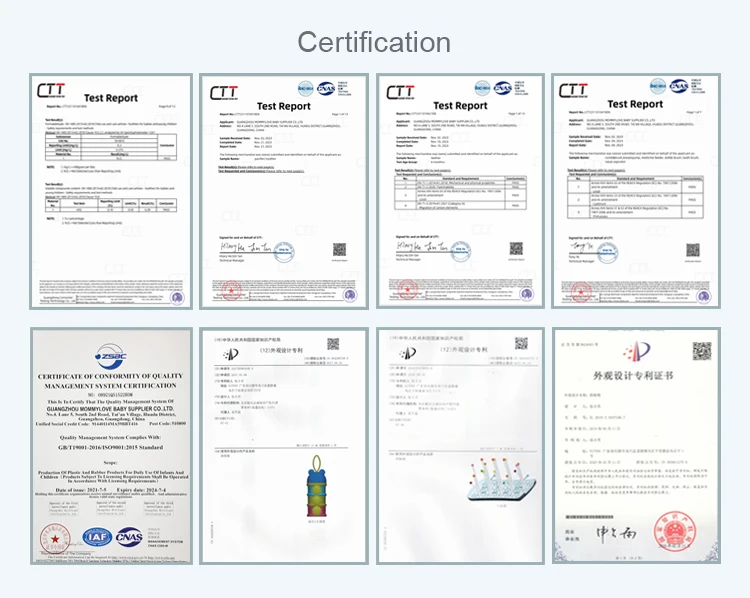Open the Test Report signed by Tony Ye
This screenshot has height=598, width=750.
pyautogui.click(x=636, y=191)
